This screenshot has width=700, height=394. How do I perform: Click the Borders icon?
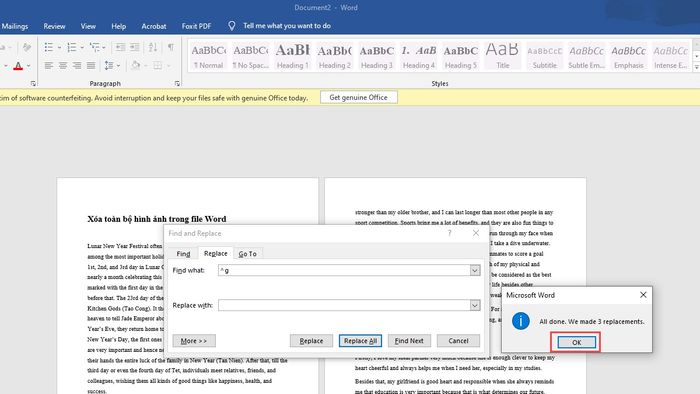tap(158, 66)
